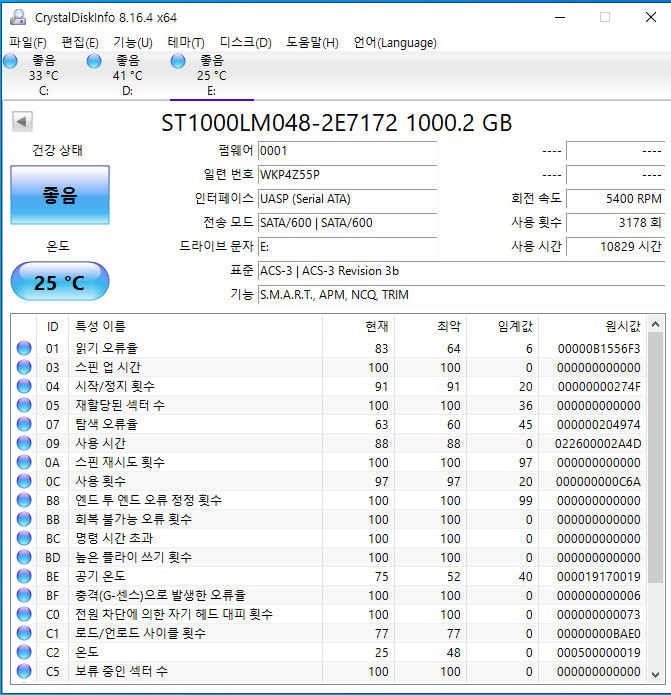Select drive E: status circle icon
Screen dimensions: 671x695
[178, 61]
